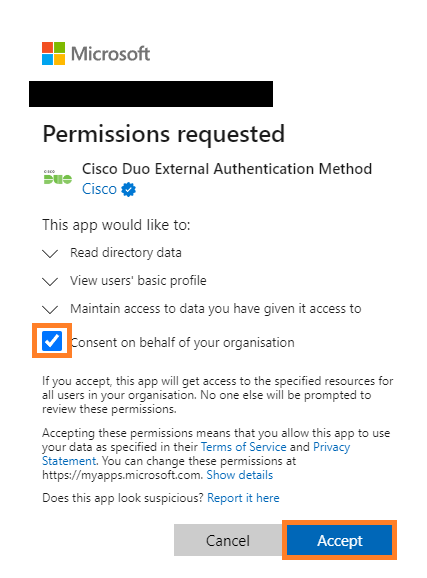Expand the 'View users' basic profile' chevron

[50, 282]
